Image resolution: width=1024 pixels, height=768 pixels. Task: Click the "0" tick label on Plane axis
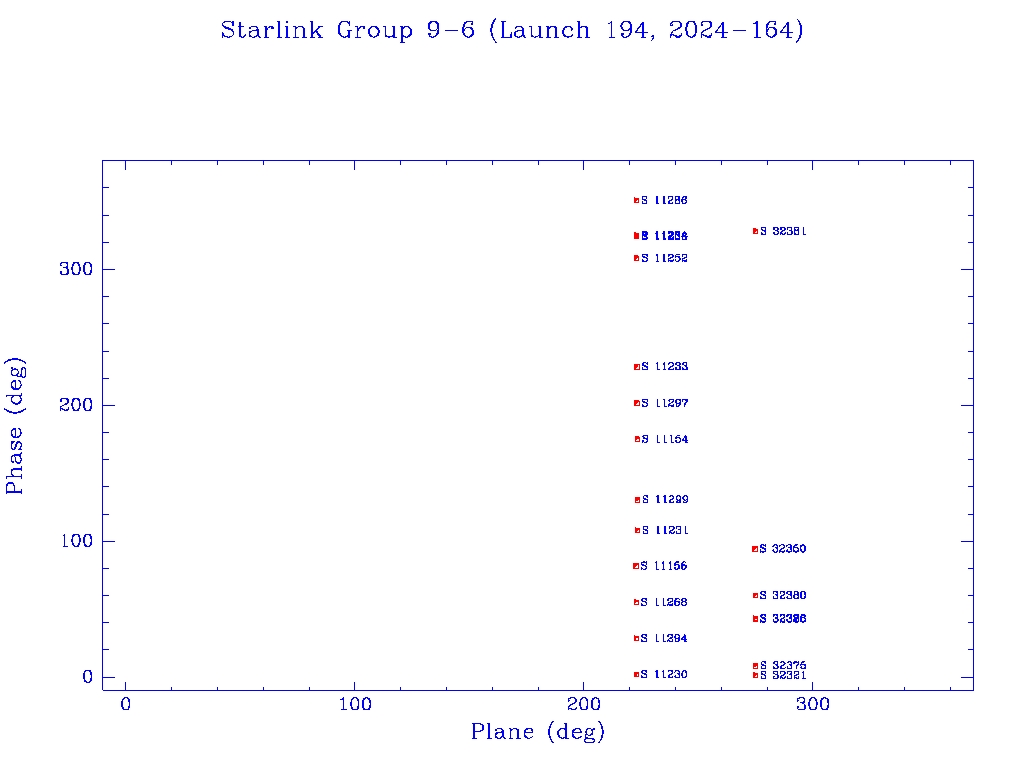point(125,704)
